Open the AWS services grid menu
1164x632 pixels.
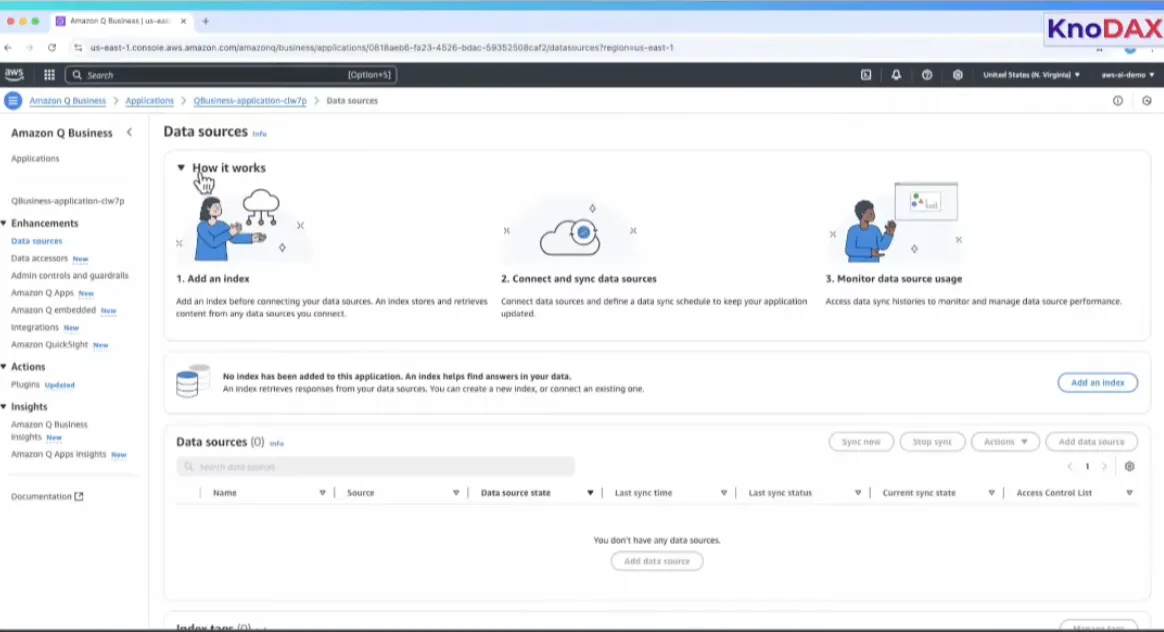click(49, 75)
